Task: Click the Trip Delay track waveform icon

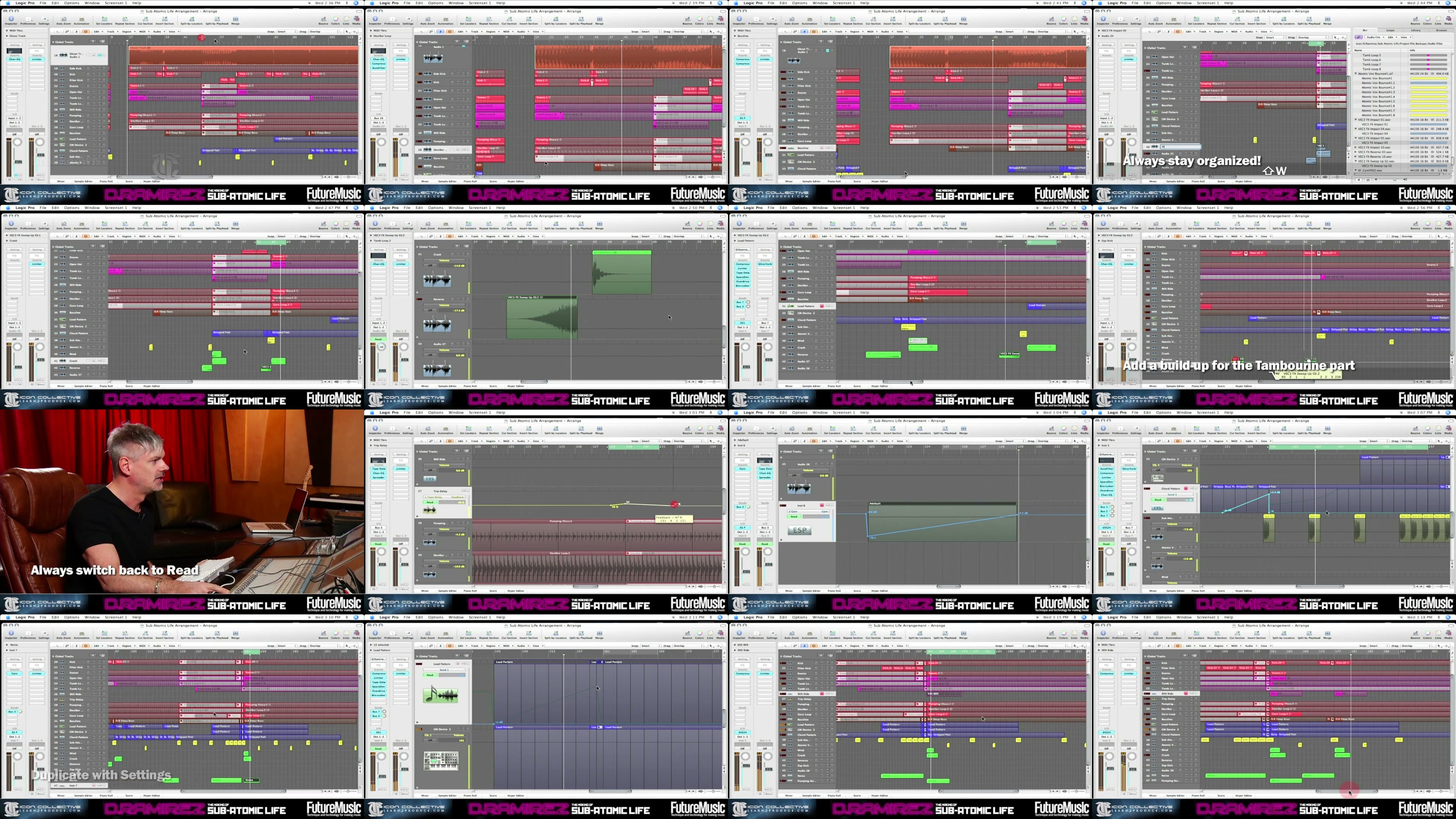Action: 430,510
